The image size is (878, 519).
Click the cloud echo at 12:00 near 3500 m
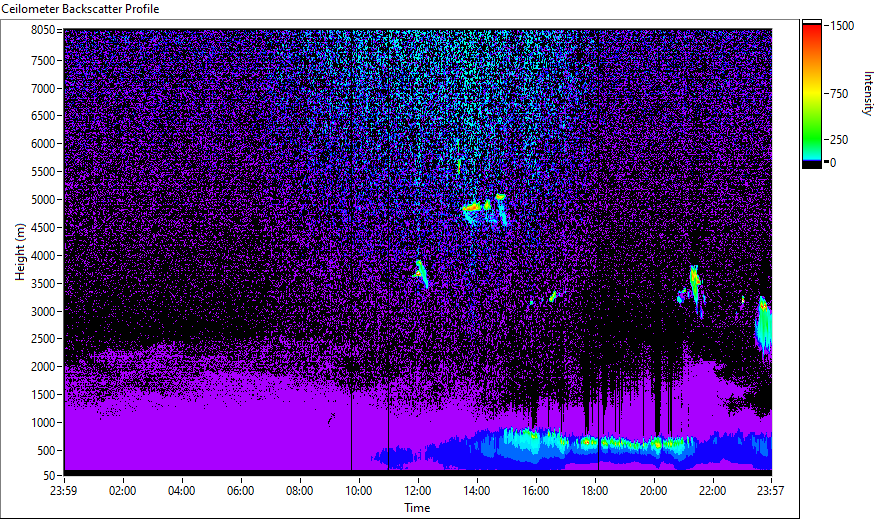421,274
